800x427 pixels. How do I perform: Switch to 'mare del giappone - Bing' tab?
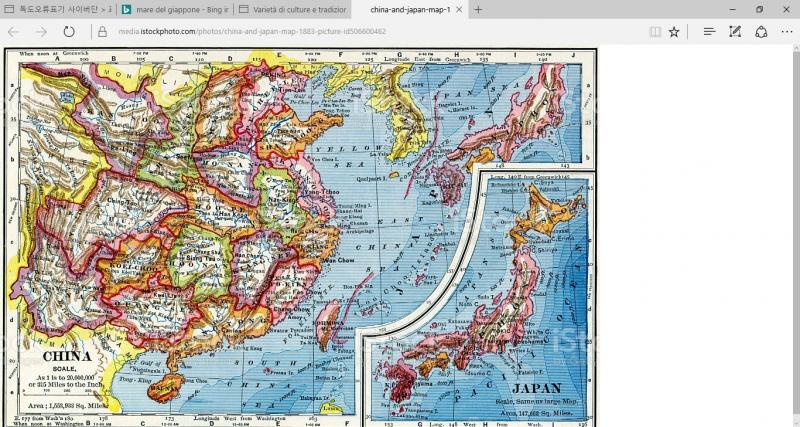click(x=175, y=9)
